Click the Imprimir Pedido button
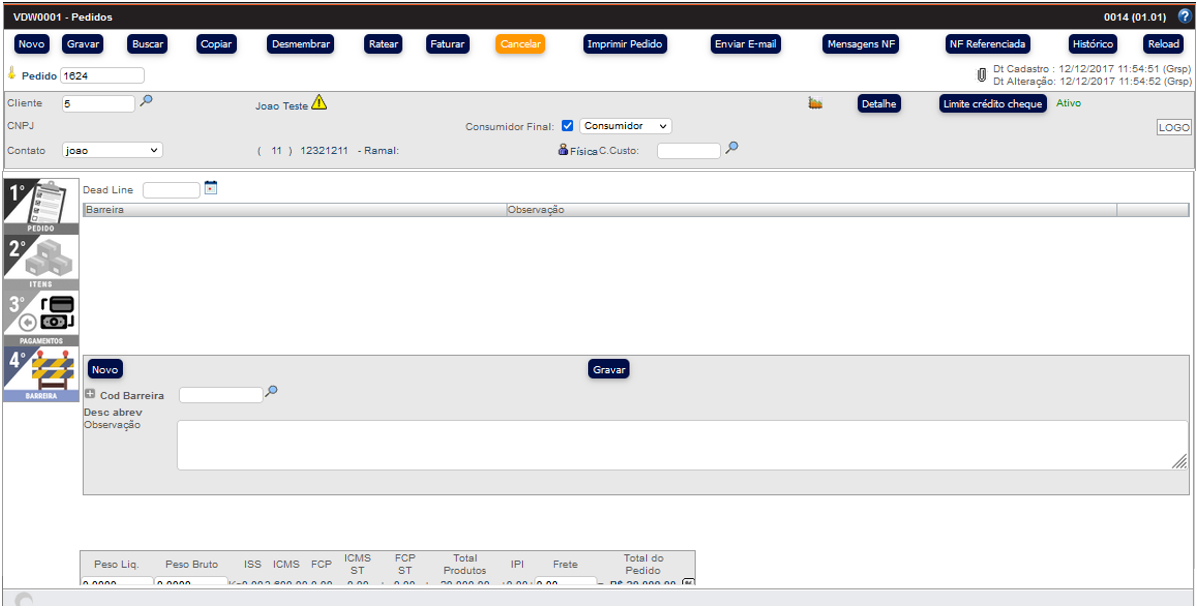This screenshot has width=1197, height=609. click(625, 44)
